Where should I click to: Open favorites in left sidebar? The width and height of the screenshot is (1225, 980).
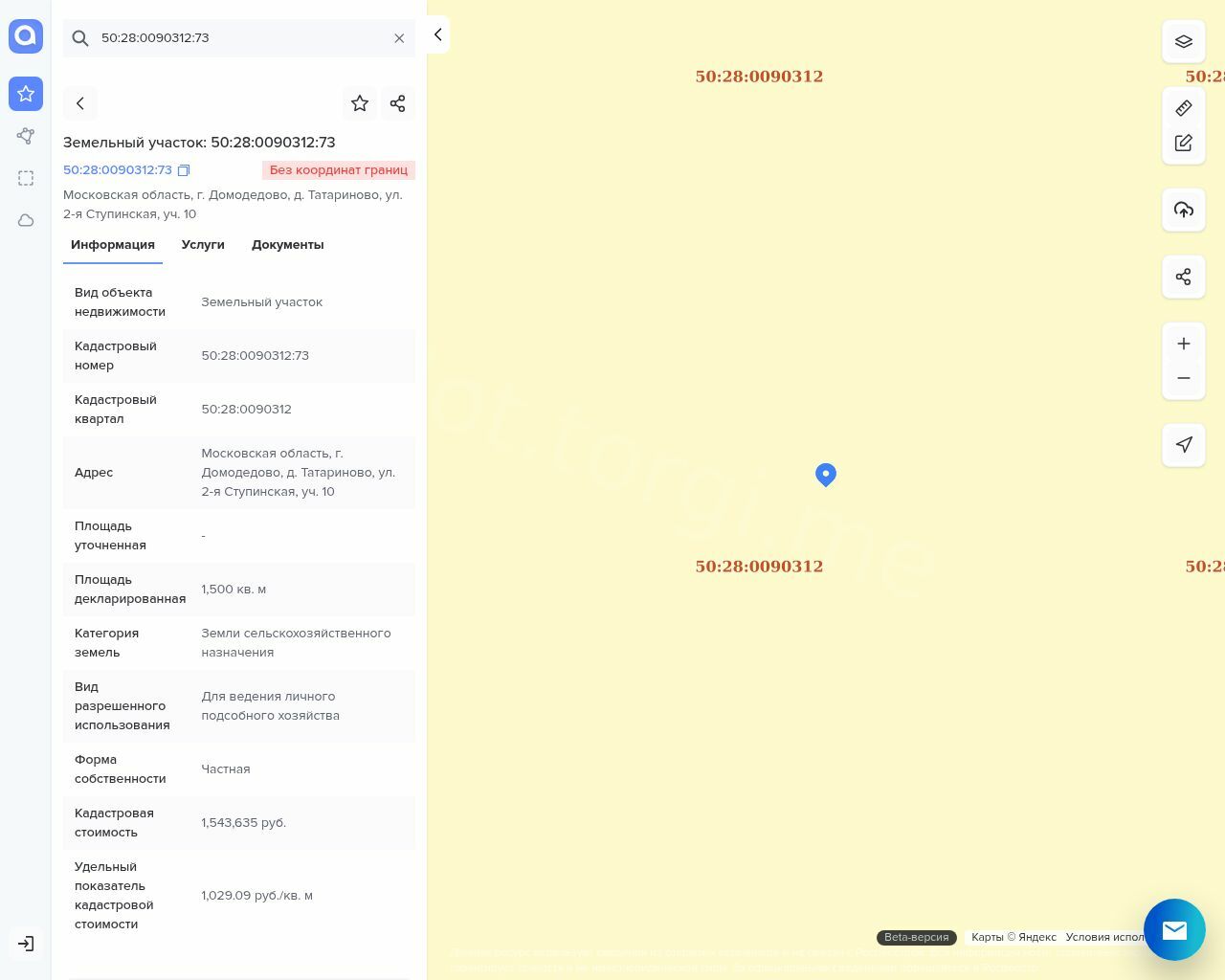pos(26,94)
